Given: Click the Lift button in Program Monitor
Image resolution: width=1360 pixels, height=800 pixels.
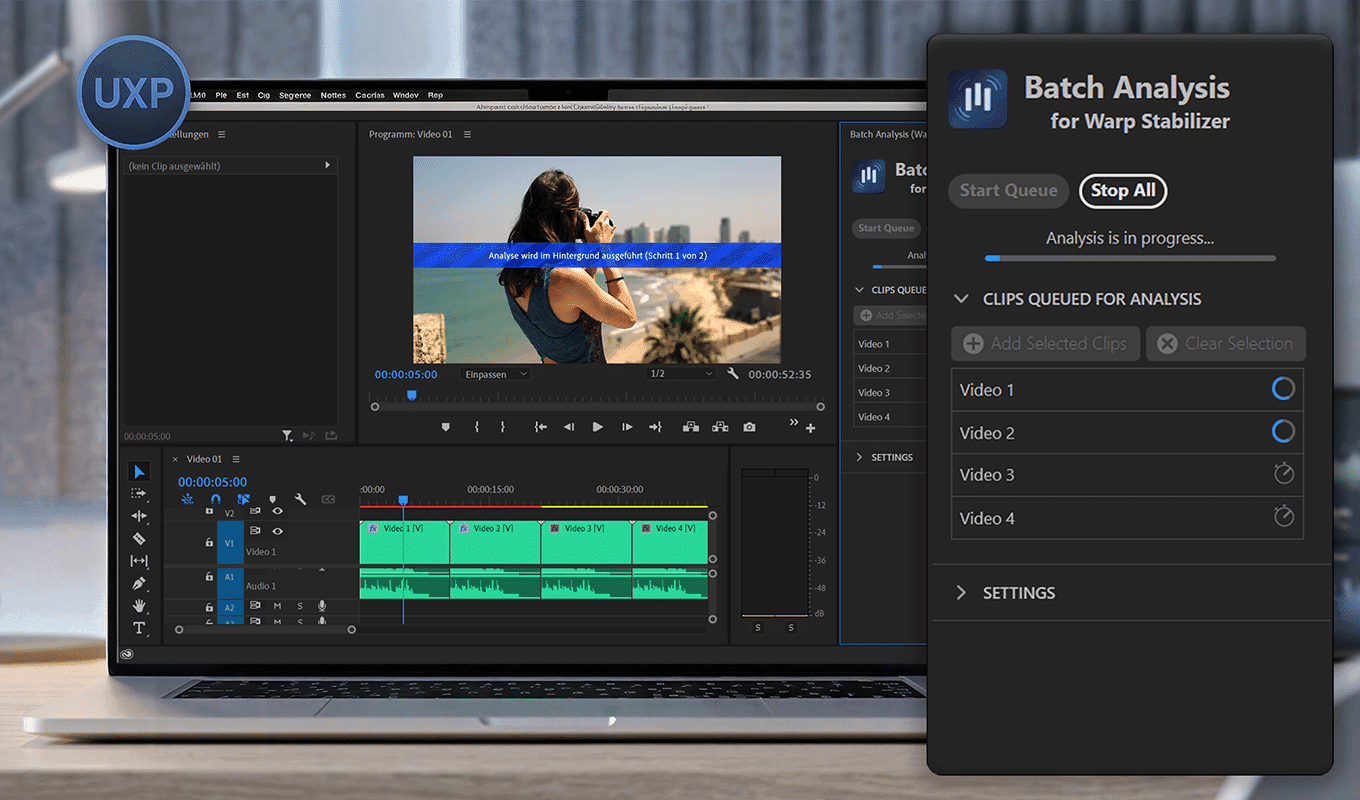Looking at the screenshot, I should [x=690, y=427].
